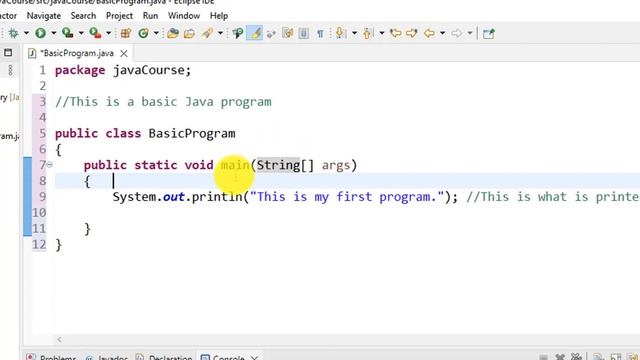The height and width of the screenshot is (360, 640).
Task: Click the Forward navigation gray arrow
Action: 457,33
